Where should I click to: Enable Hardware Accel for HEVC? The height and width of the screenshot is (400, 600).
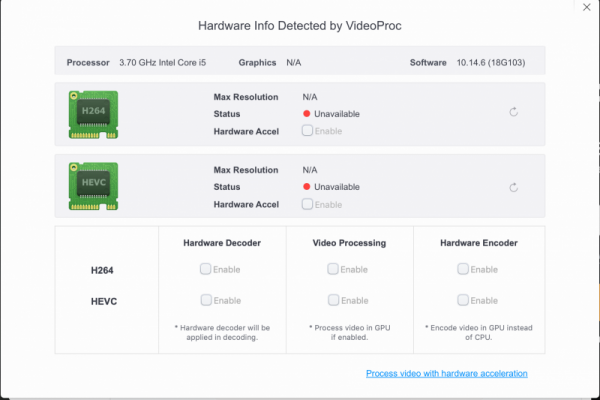[307, 204]
